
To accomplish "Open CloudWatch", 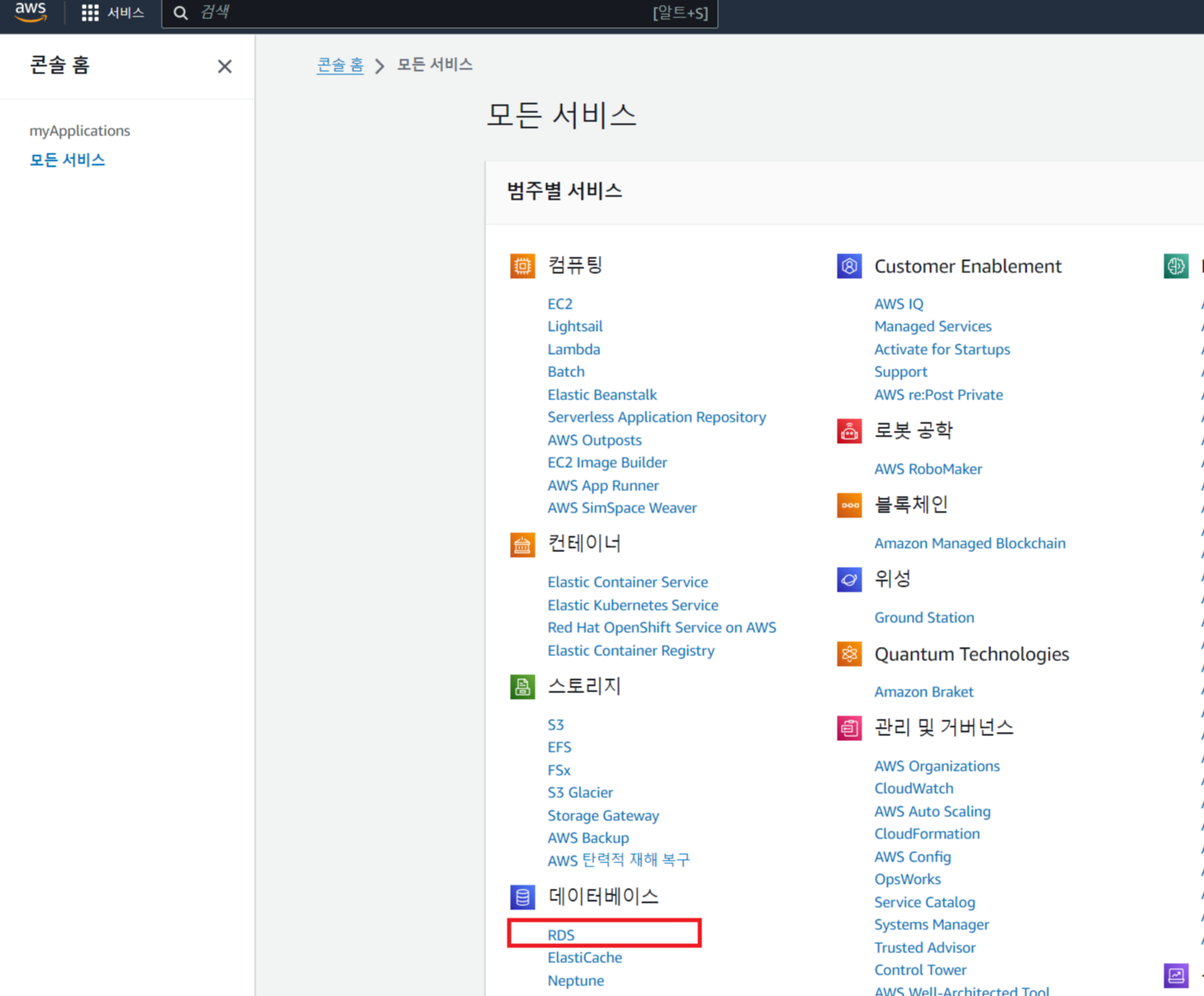I will tap(914, 788).
